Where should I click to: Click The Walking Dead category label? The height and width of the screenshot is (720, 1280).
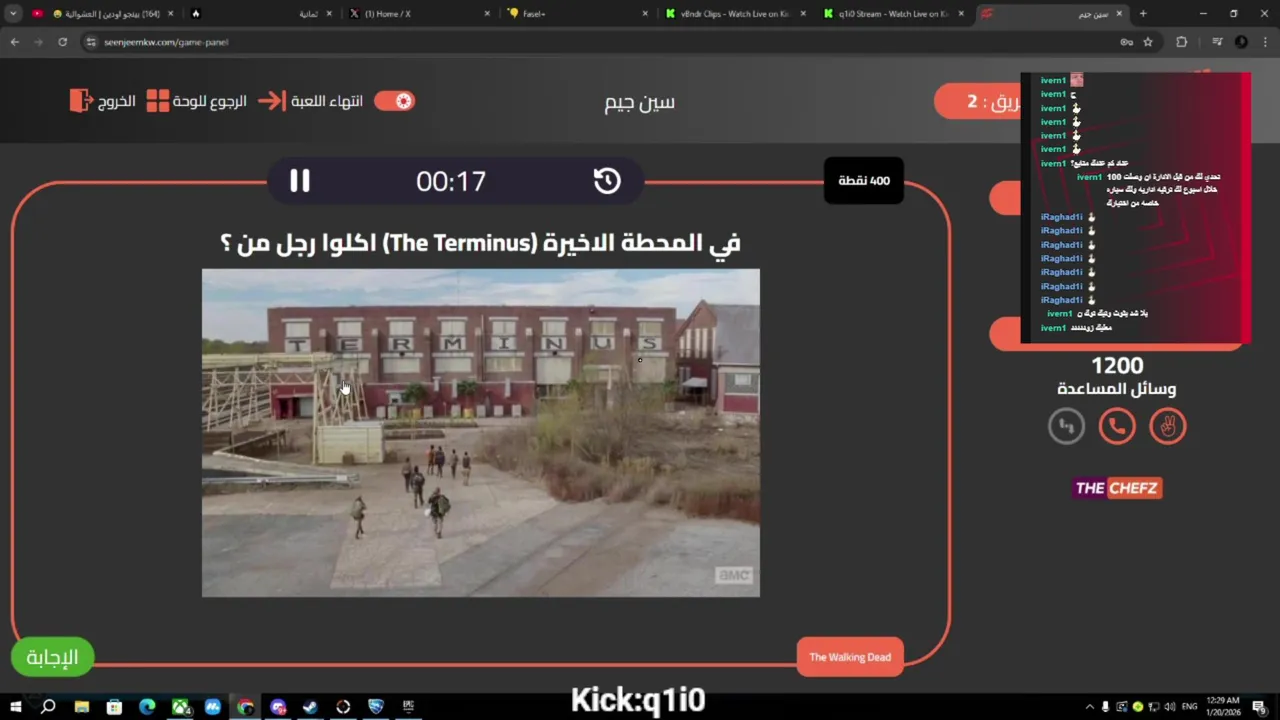coord(850,657)
